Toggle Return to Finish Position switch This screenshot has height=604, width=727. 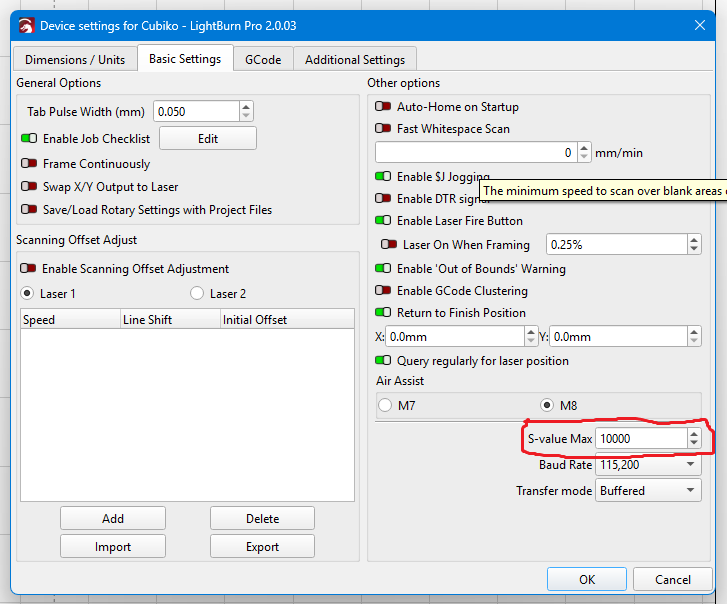383,312
